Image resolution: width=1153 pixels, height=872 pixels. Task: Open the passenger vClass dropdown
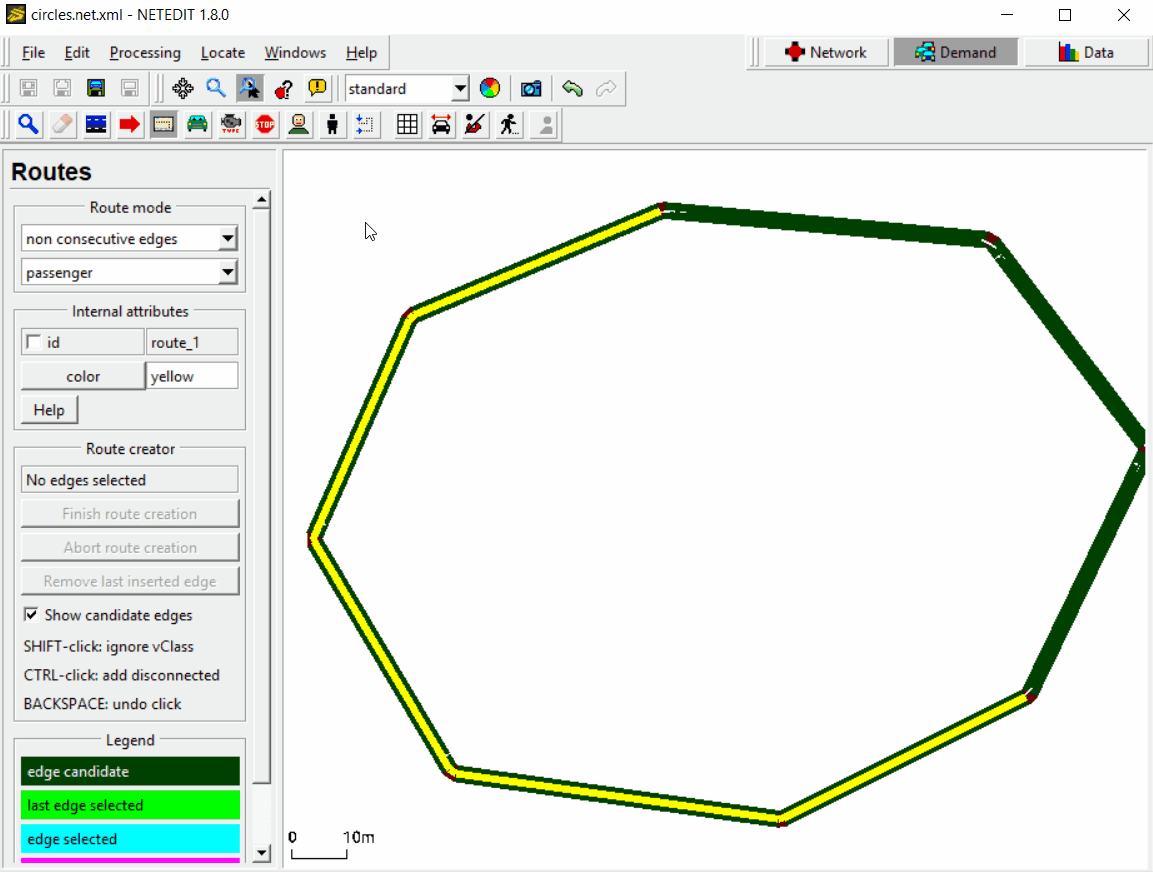pyautogui.click(x=227, y=272)
